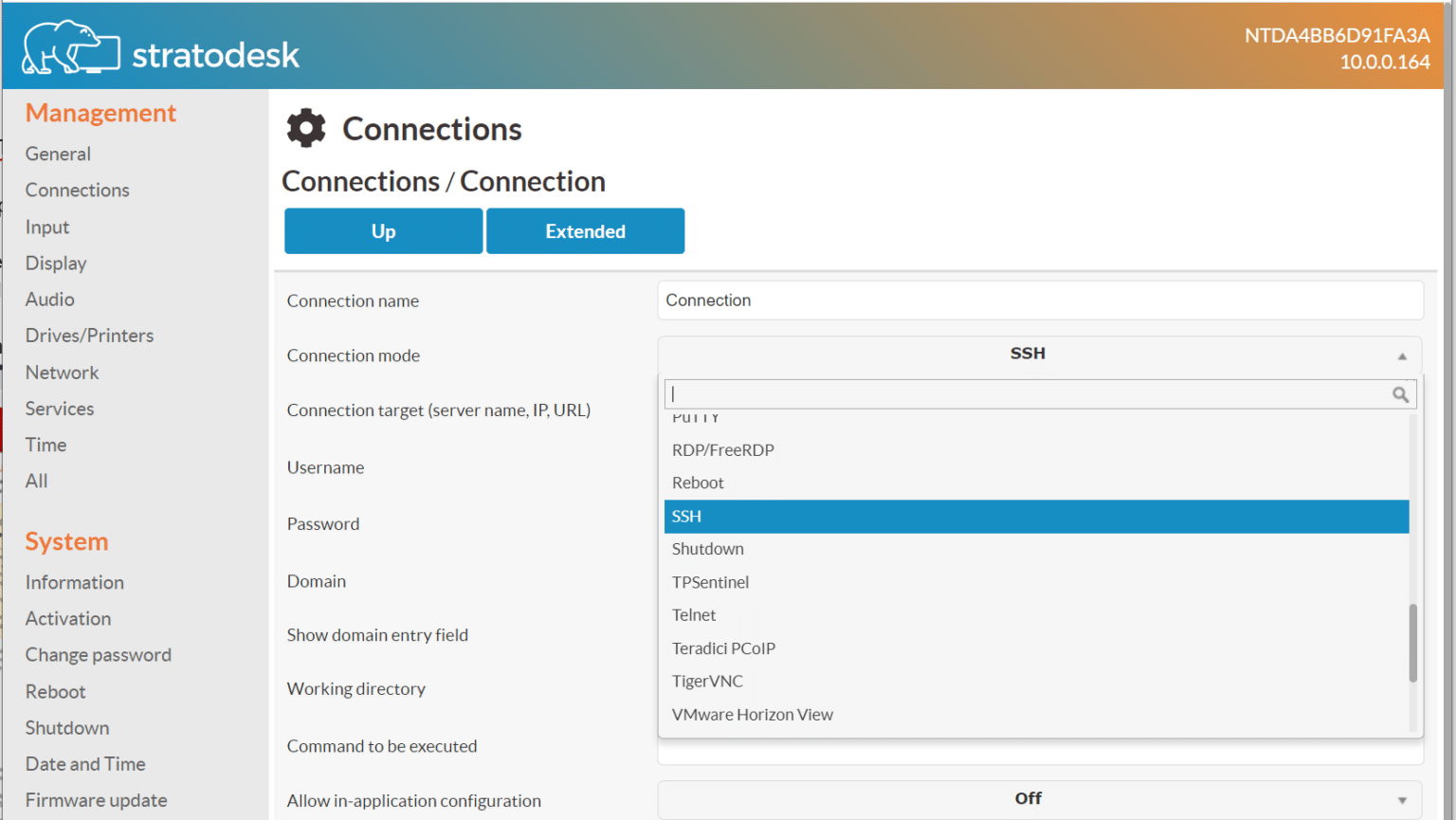The image size is (1456, 820).
Task: Click the Working directory label
Action: (356, 689)
